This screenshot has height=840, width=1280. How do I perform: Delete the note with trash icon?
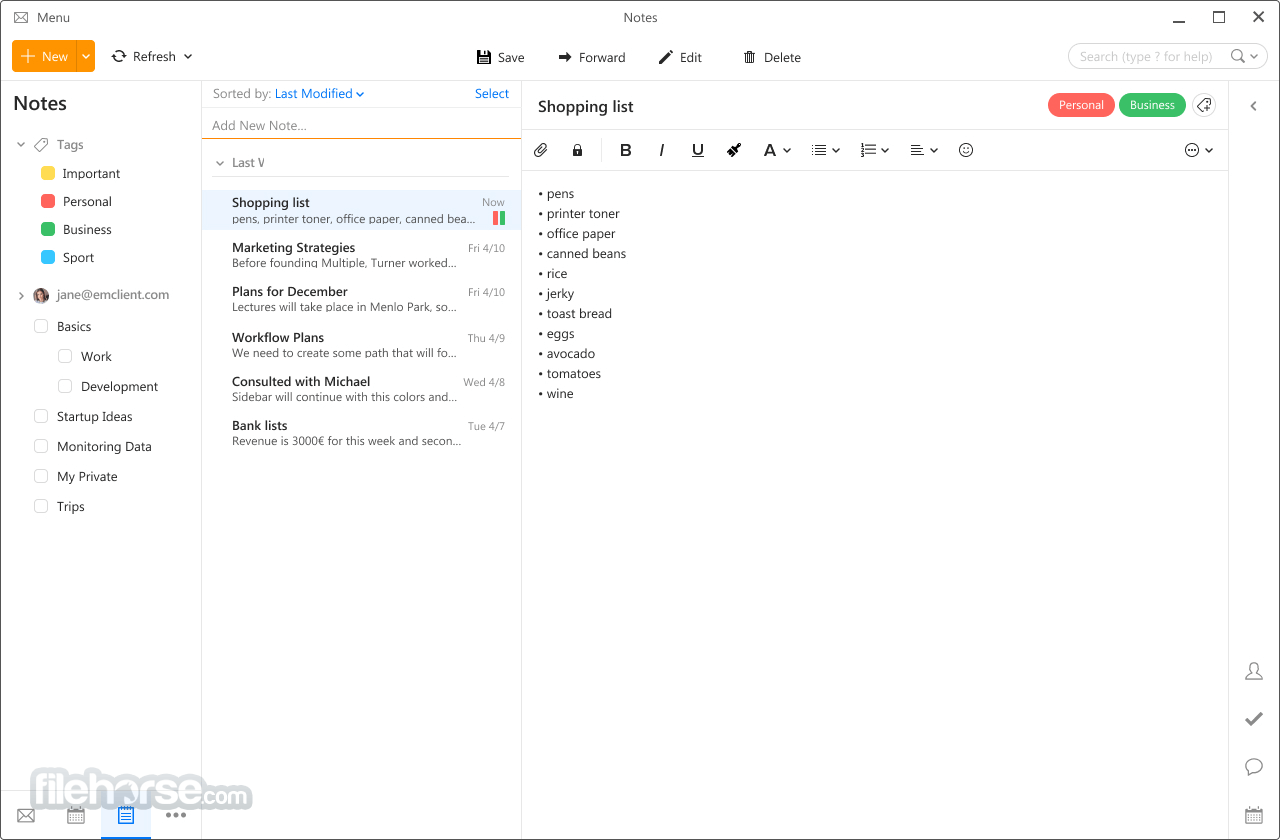771,57
